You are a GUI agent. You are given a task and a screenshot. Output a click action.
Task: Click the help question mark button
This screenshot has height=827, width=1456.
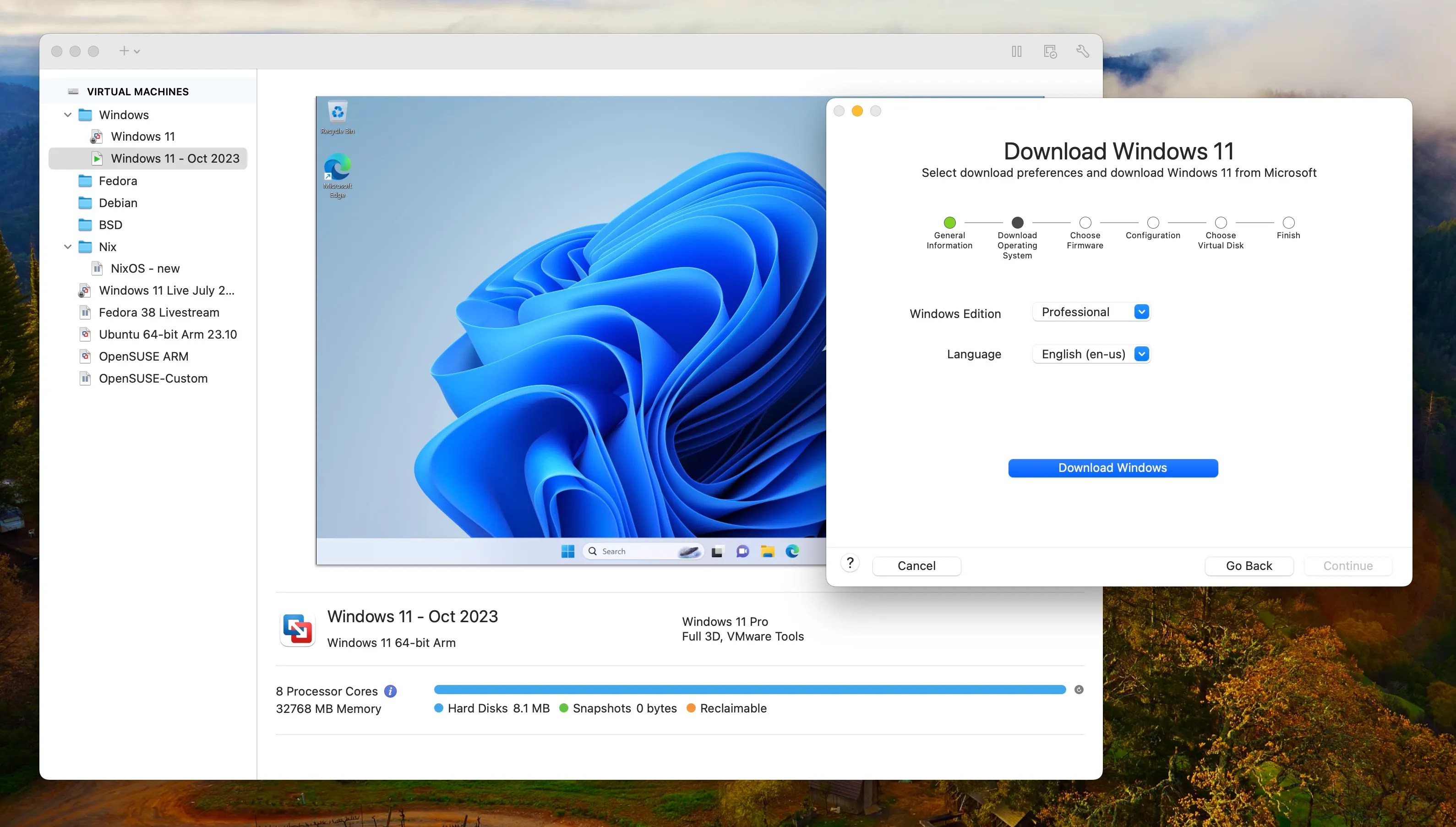point(850,563)
